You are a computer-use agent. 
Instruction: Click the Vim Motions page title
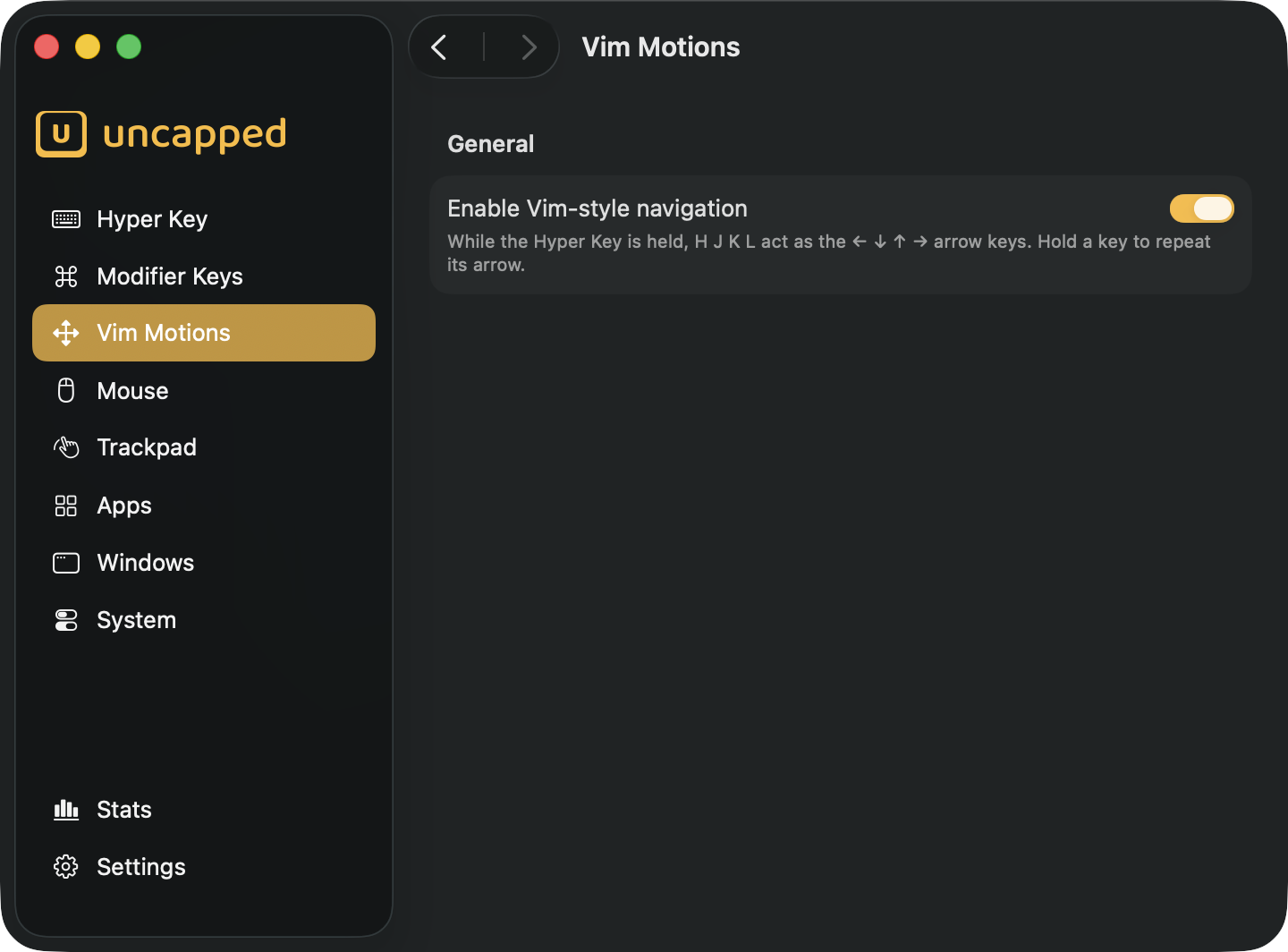click(661, 47)
